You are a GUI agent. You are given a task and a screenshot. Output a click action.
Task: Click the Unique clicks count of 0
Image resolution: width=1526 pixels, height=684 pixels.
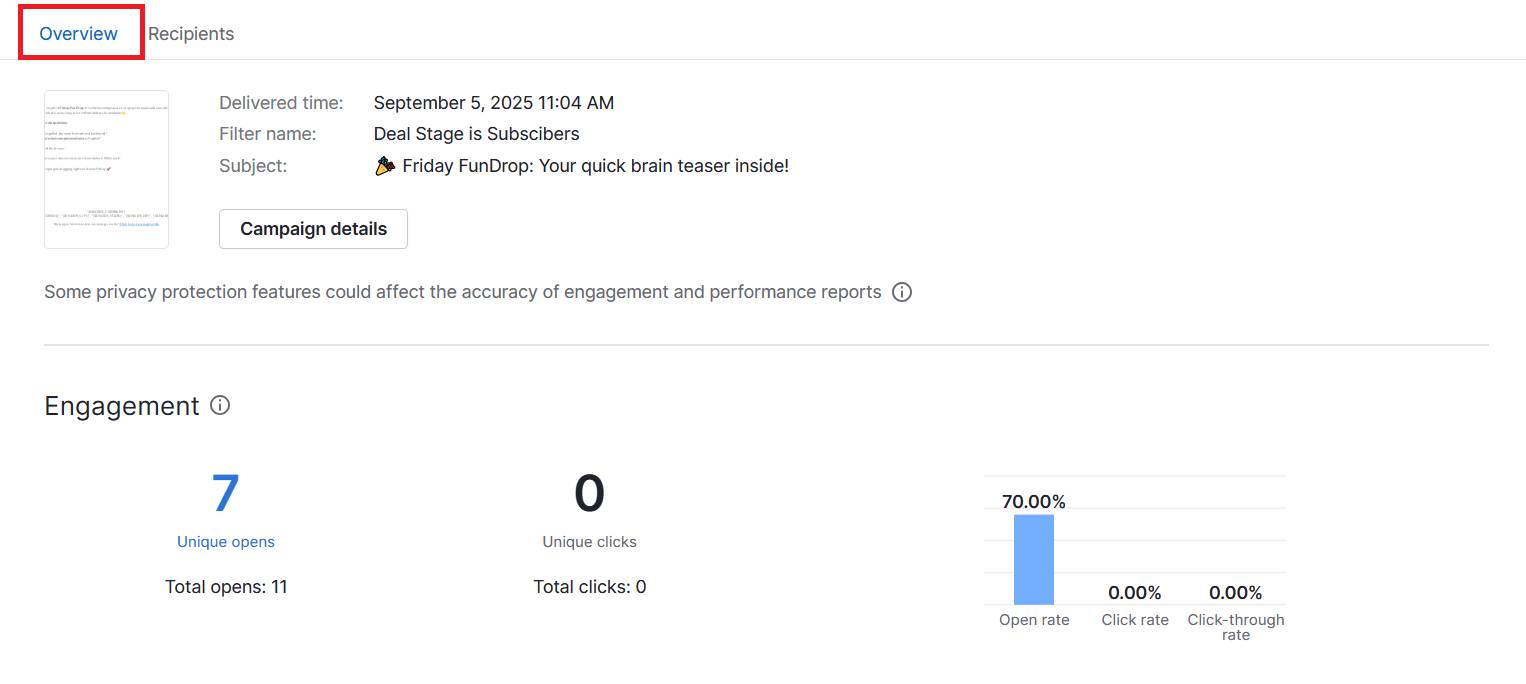coord(589,493)
